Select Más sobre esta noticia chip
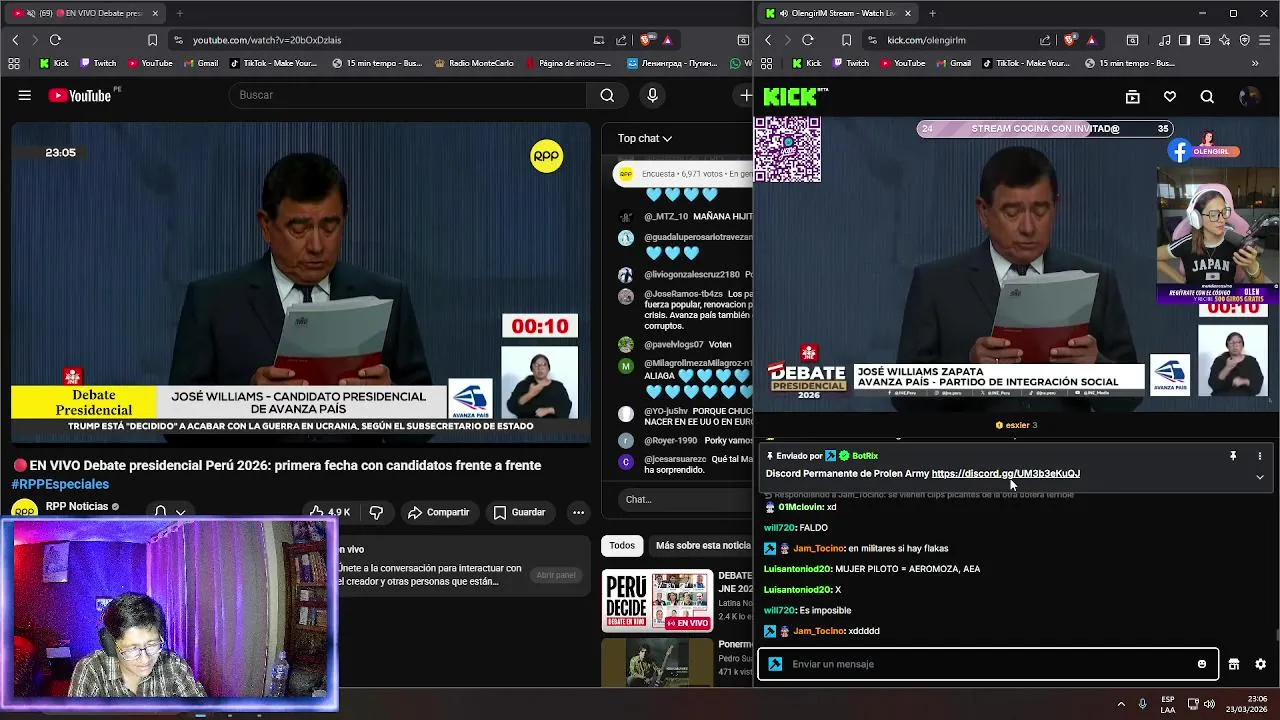 pos(702,545)
